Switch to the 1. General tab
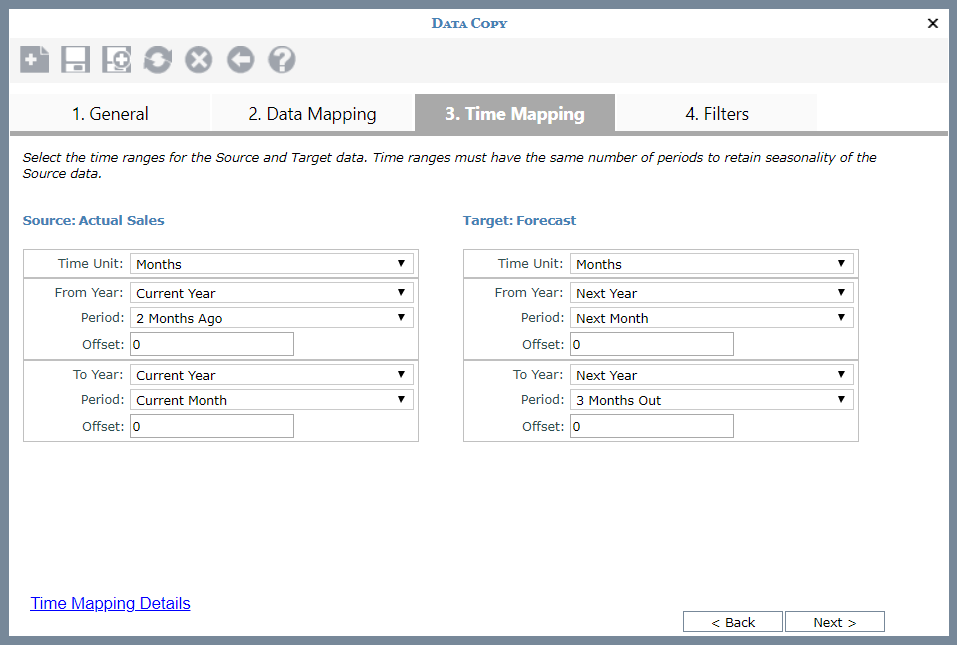Image resolution: width=957 pixels, height=645 pixels. 110,113
